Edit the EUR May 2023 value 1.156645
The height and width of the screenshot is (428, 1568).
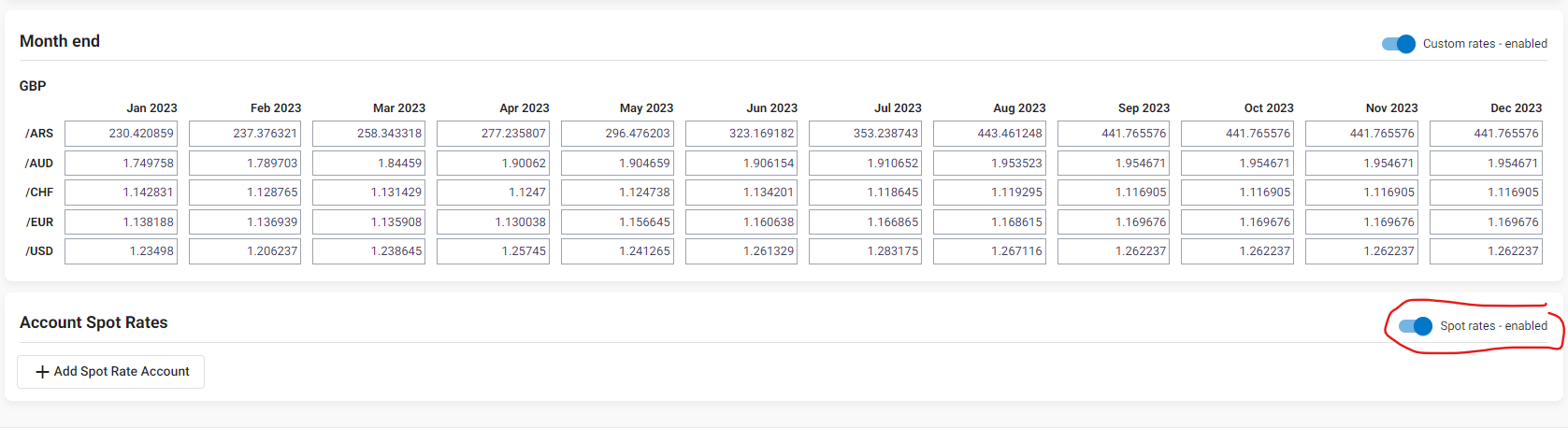tap(617, 222)
